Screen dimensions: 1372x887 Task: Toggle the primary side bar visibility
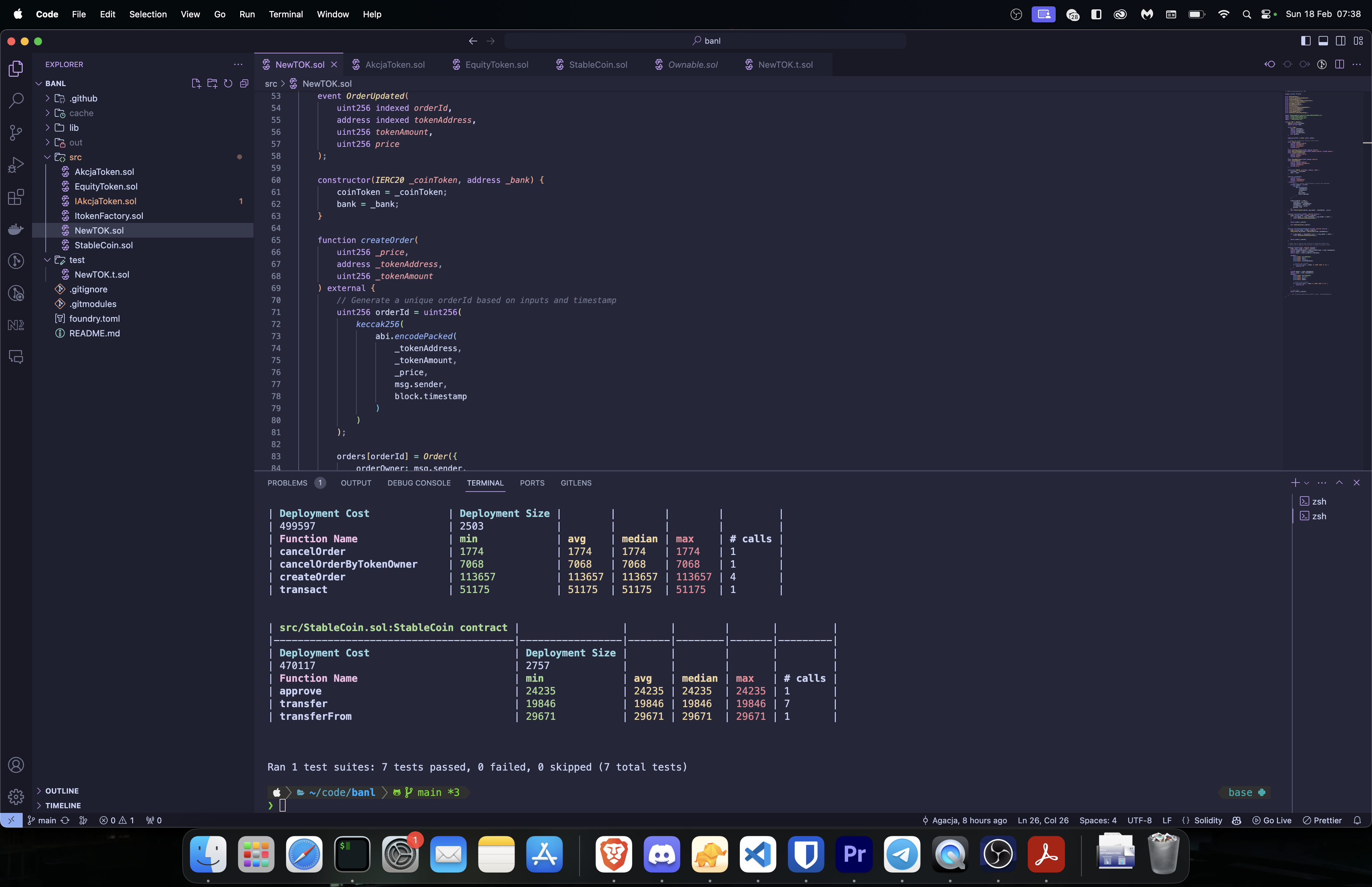1305,41
